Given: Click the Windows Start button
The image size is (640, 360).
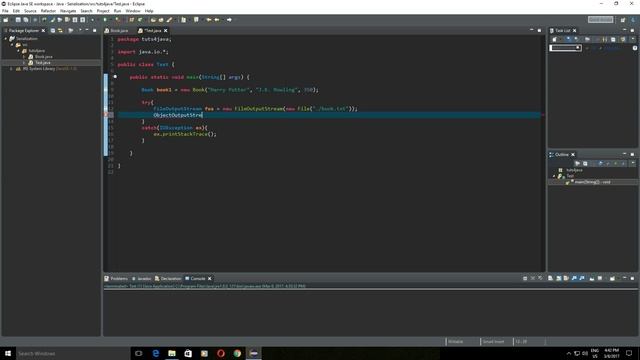Looking at the screenshot, I should click(8, 353).
